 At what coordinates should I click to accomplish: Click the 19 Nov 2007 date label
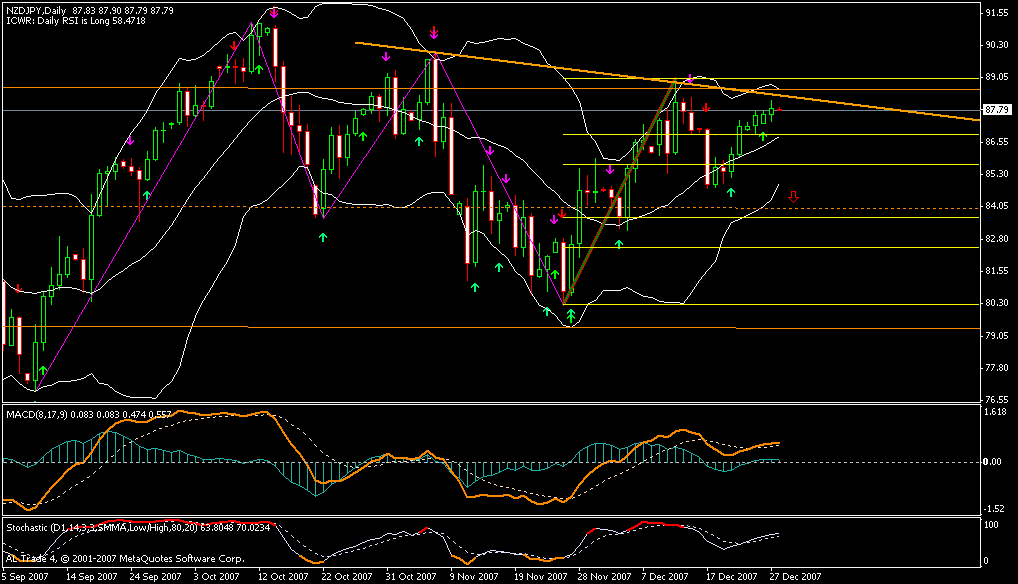tap(540, 576)
